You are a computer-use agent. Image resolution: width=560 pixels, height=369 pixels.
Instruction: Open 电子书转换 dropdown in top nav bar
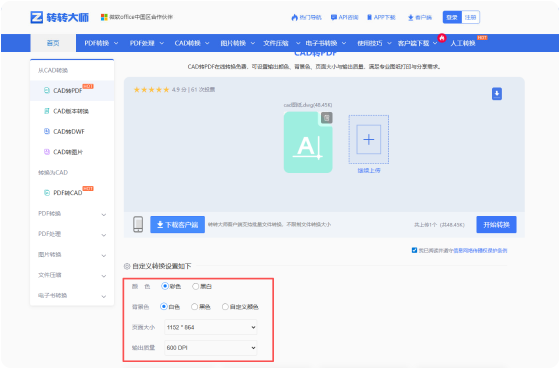pyautogui.click(x=325, y=43)
